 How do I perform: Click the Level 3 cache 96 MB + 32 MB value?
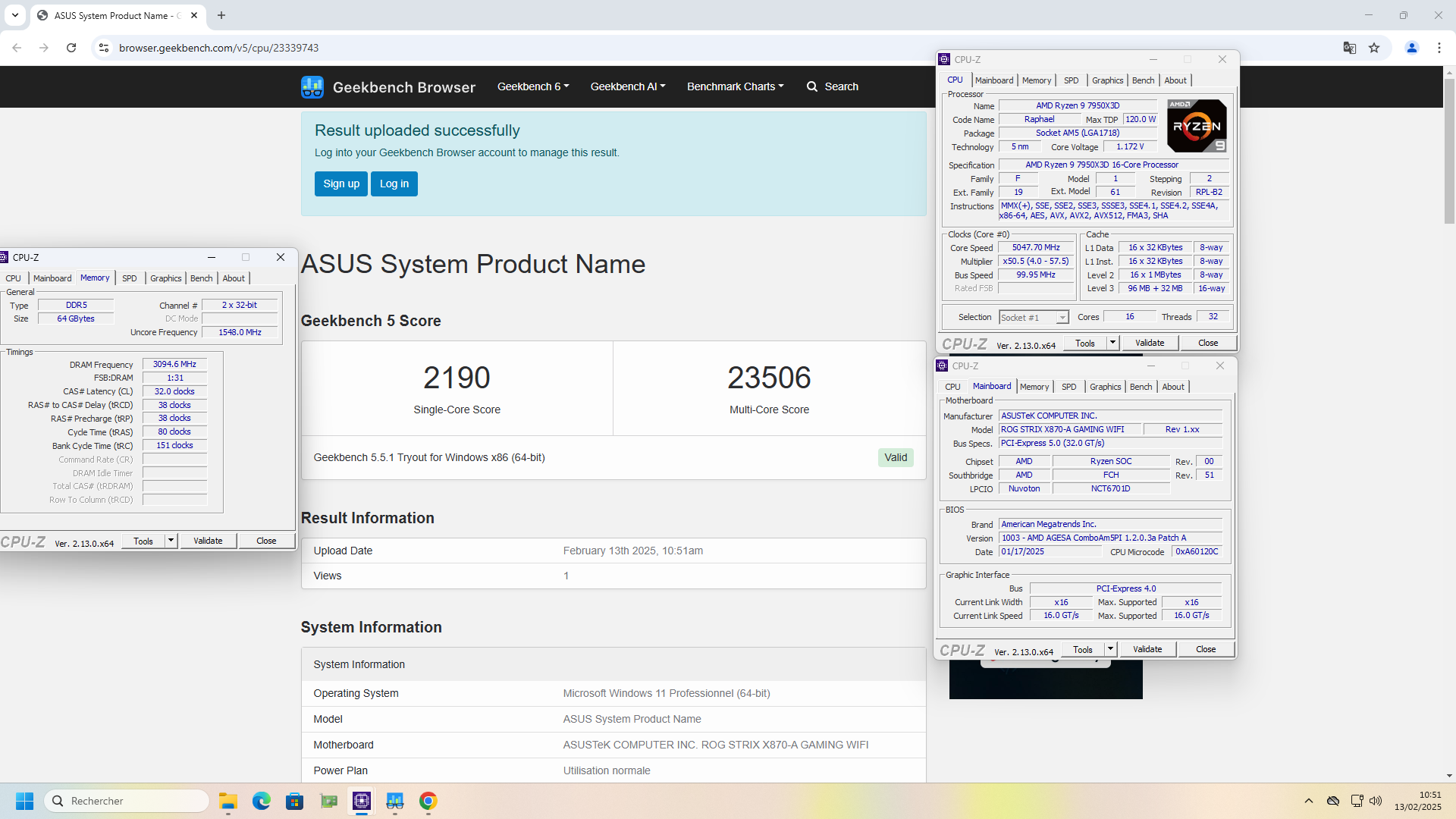coord(1155,288)
